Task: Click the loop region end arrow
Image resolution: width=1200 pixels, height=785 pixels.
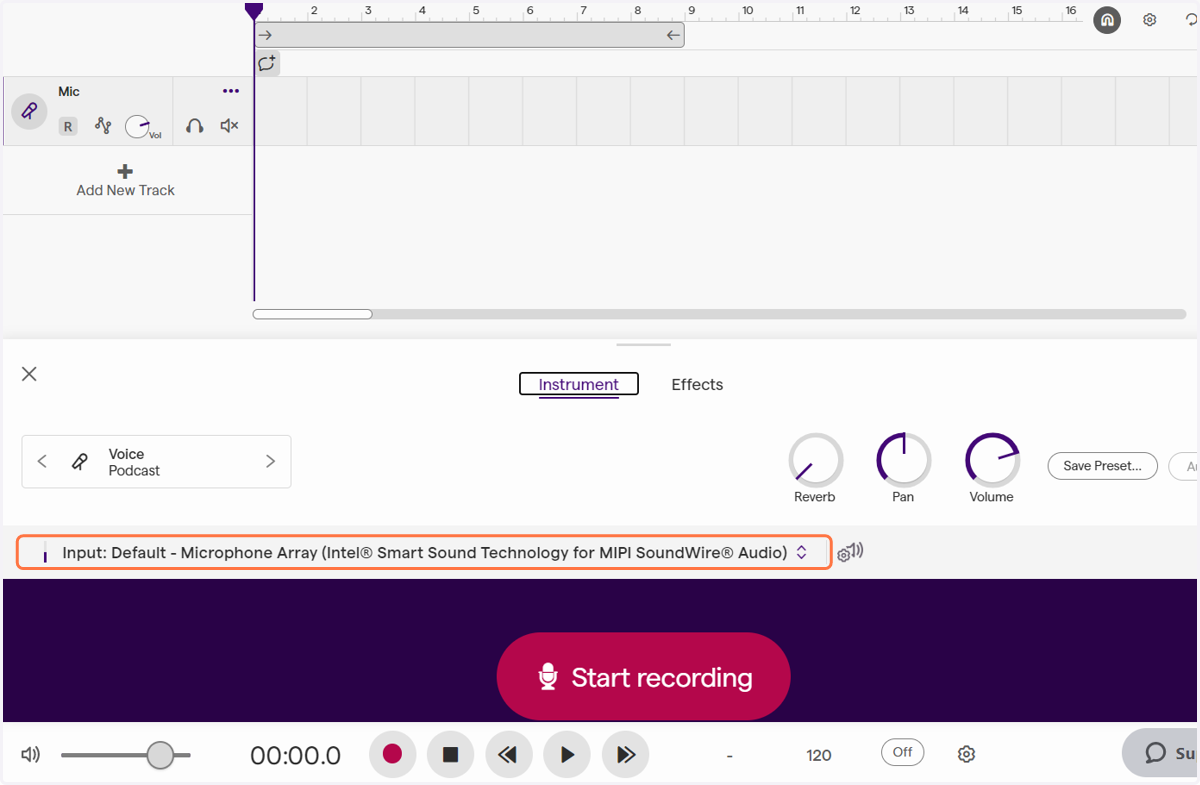Action: tap(674, 35)
